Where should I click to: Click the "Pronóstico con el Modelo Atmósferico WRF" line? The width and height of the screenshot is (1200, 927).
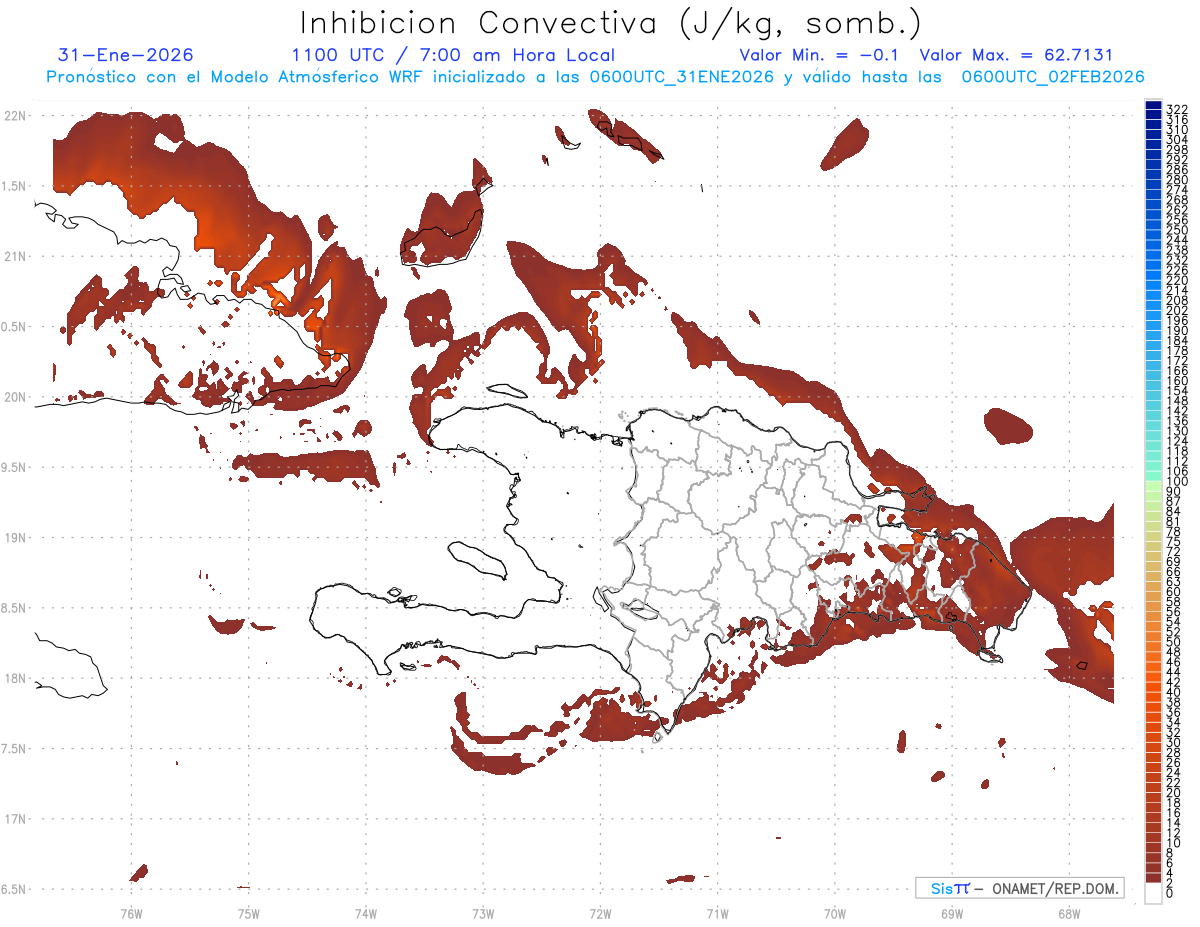pos(595,77)
